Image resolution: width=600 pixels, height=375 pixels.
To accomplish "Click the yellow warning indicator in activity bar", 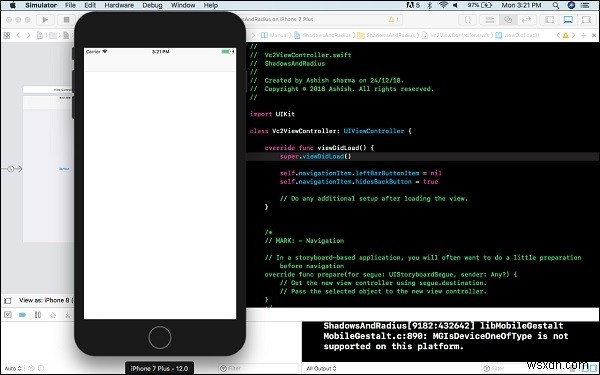I will pos(394,19).
